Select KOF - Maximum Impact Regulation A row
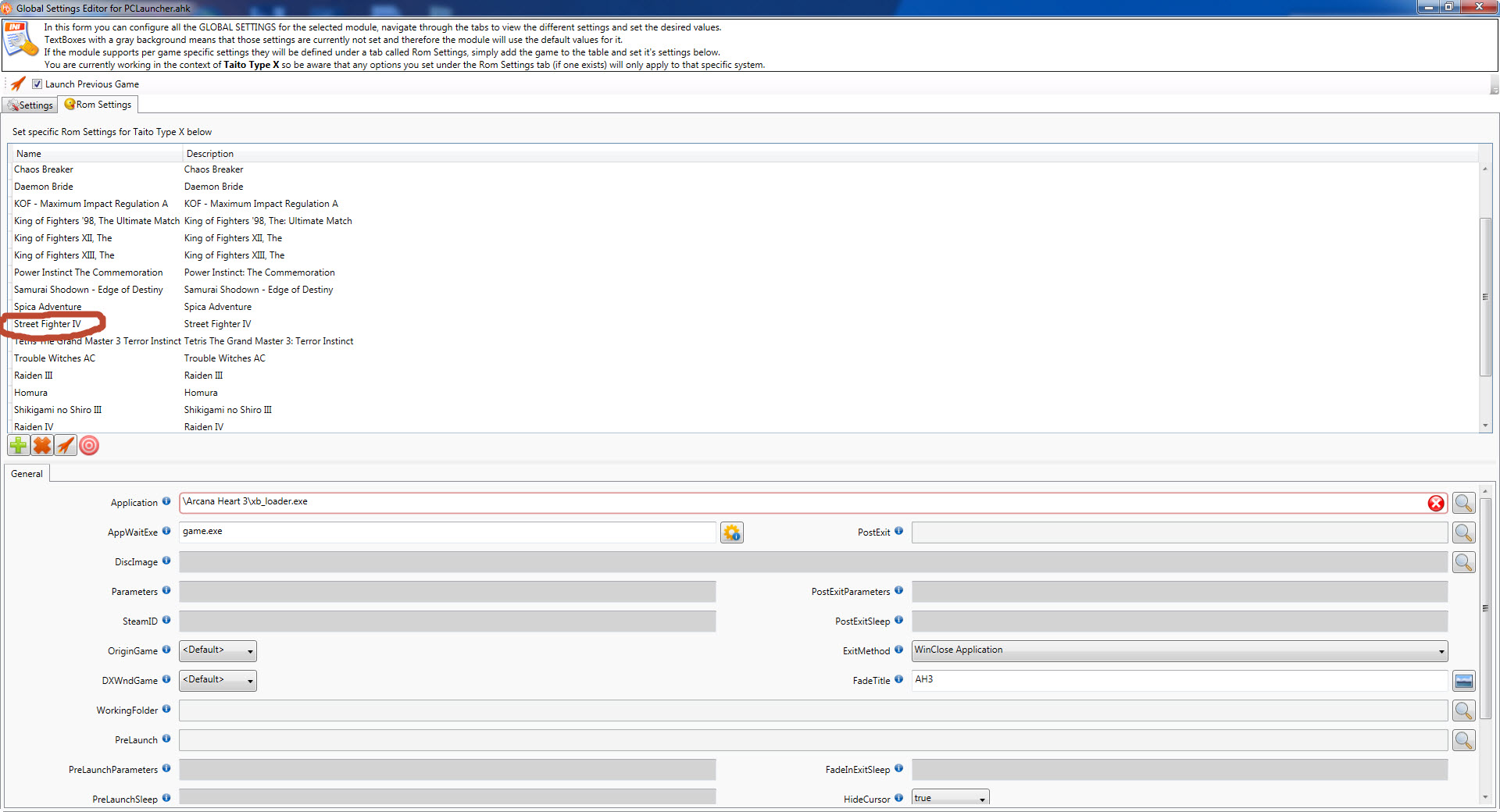1500x812 pixels. pos(744,204)
